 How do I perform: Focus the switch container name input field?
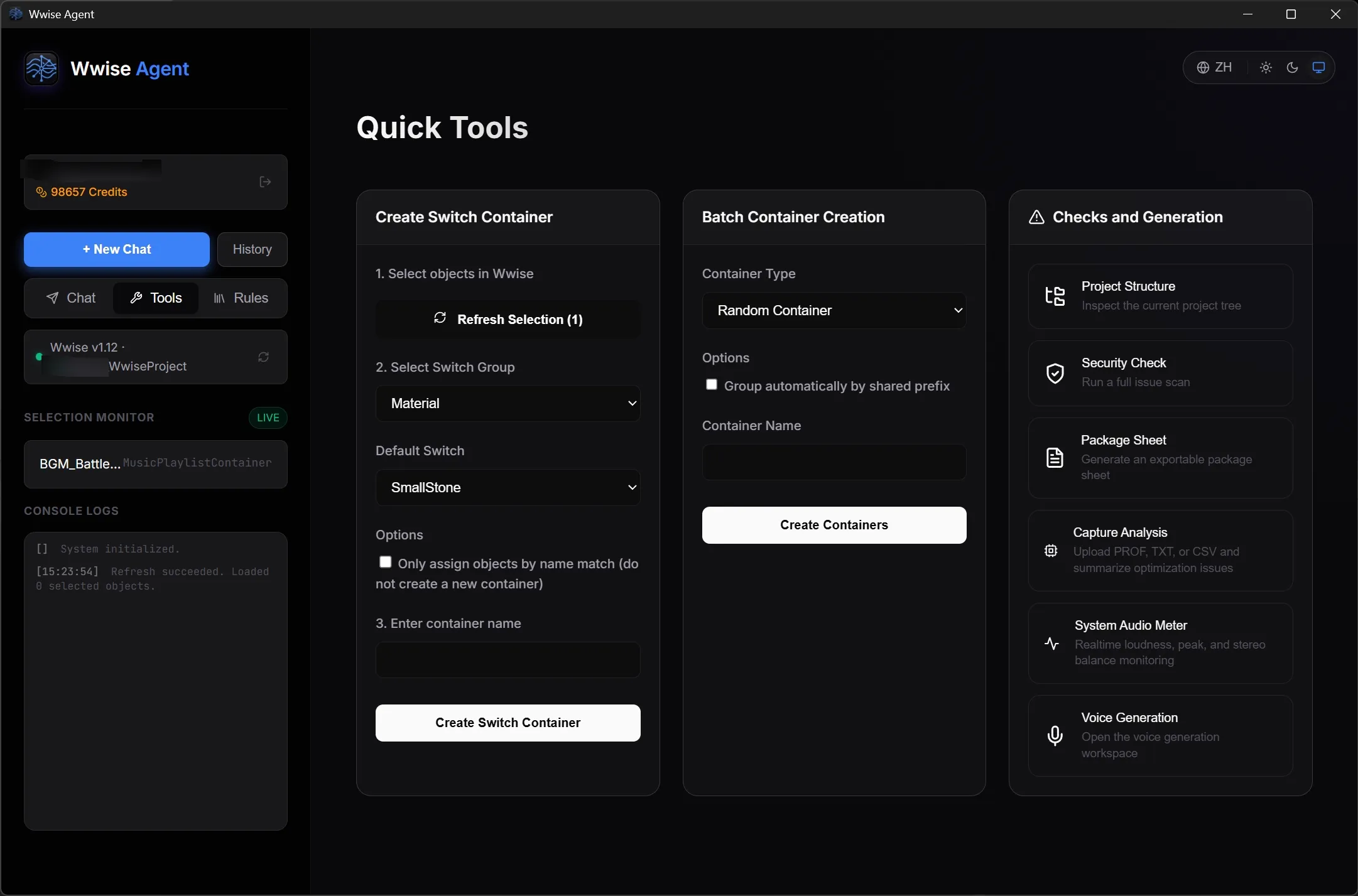(x=508, y=660)
